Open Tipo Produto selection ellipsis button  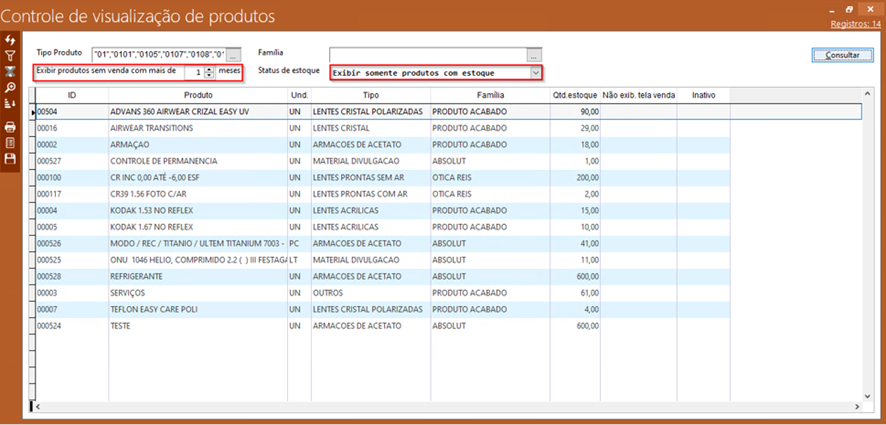pos(234,54)
